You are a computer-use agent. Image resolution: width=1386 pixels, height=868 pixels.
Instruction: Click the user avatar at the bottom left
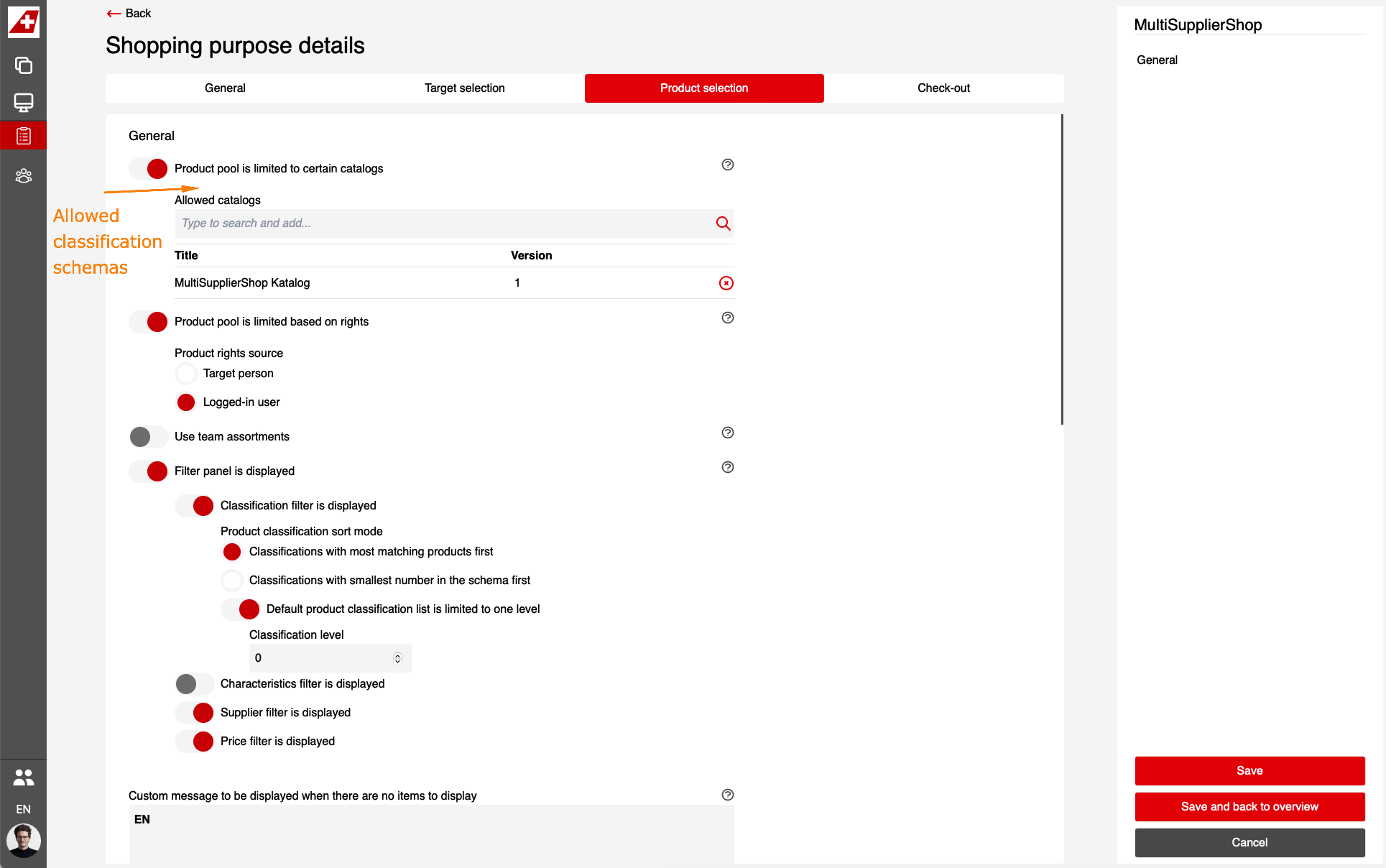23,840
